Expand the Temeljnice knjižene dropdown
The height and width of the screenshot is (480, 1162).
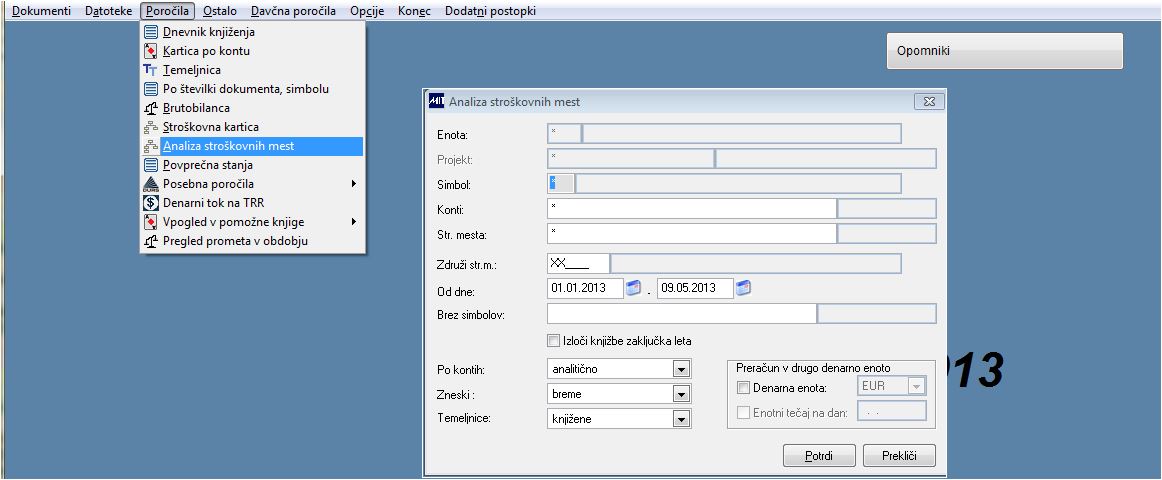(x=681, y=419)
